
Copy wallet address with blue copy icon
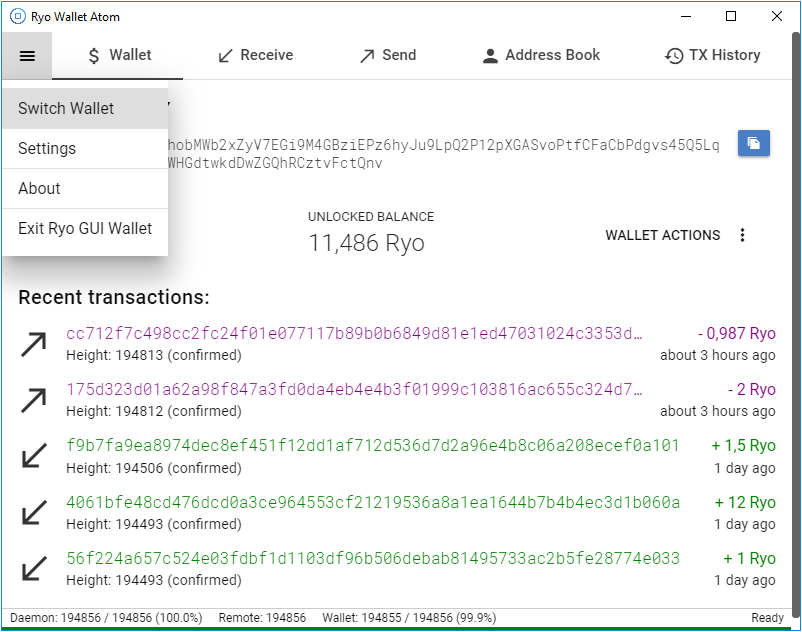click(x=753, y=143)
